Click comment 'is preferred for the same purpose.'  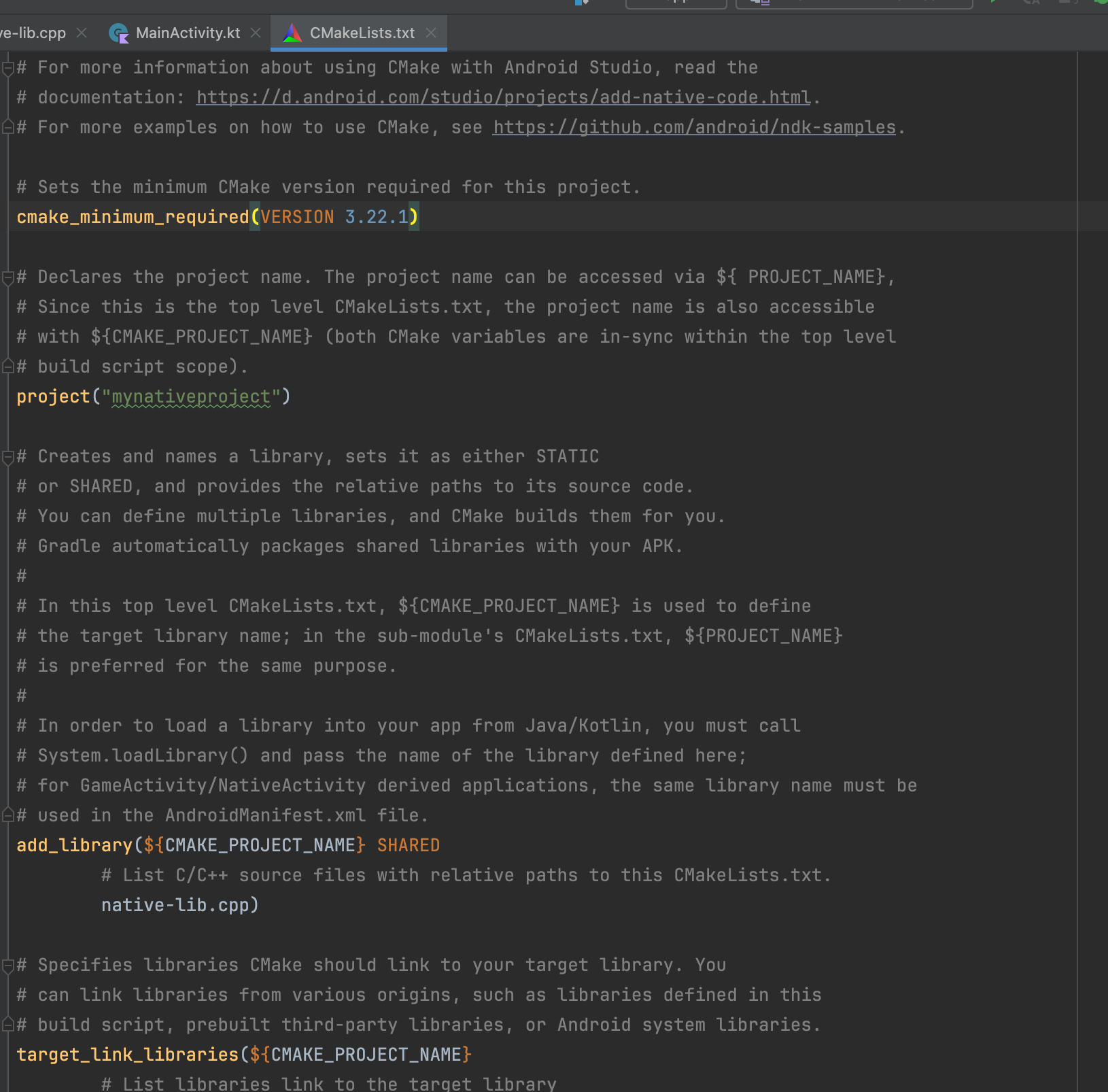pos(207,666)
